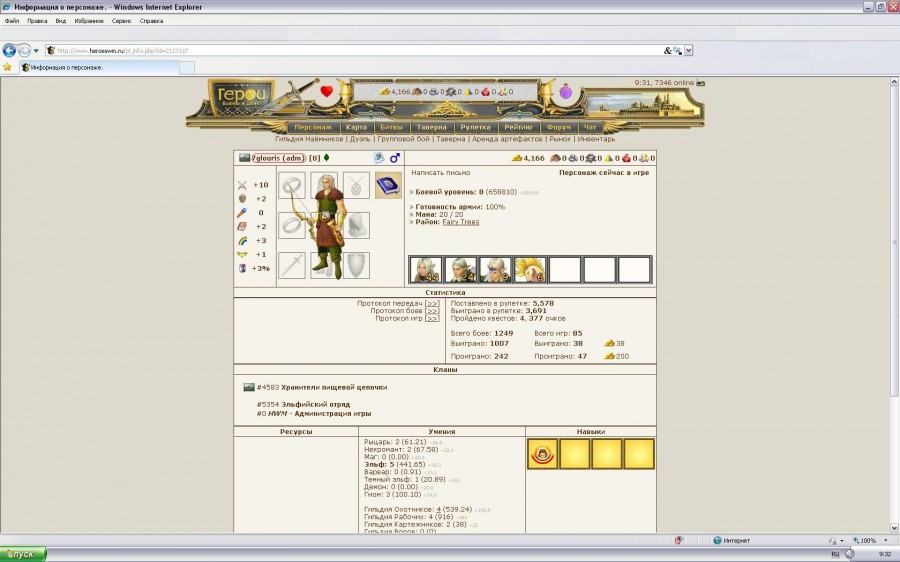Open the Чат navigation tab
The height and width of the screenshot is (562, 900).
[590, 127]
